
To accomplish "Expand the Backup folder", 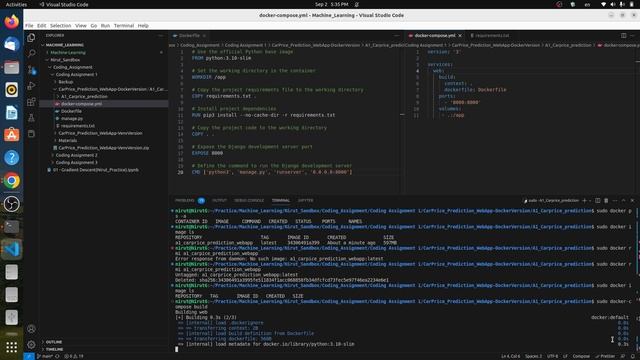I will coord(65,82).
